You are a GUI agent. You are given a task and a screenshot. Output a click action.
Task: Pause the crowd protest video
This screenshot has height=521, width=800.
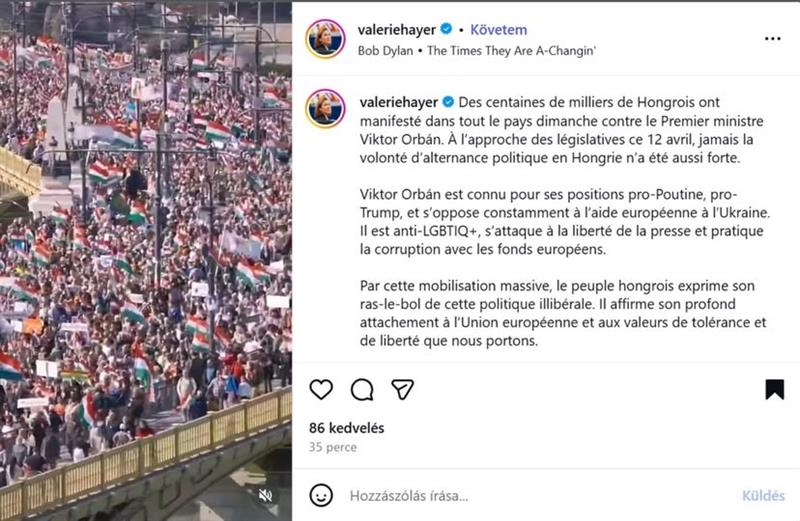coord(146,260)
